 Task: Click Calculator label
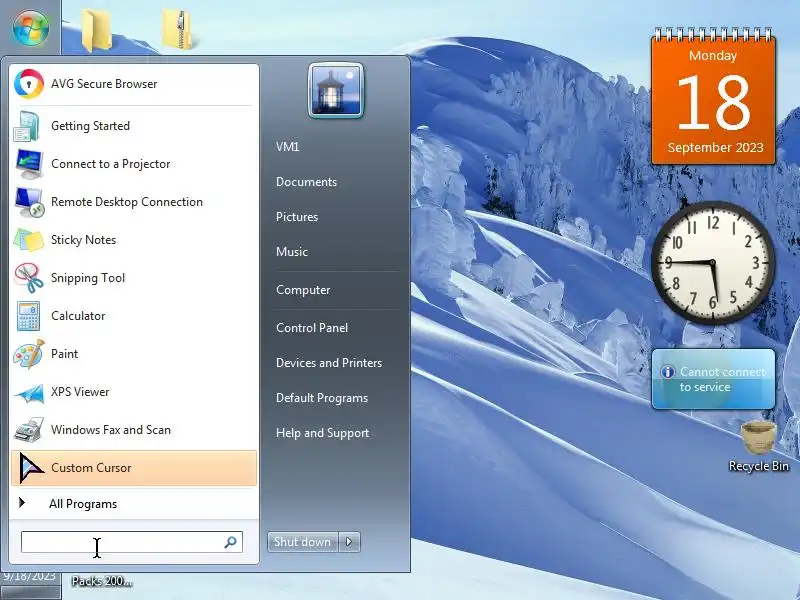78,316
